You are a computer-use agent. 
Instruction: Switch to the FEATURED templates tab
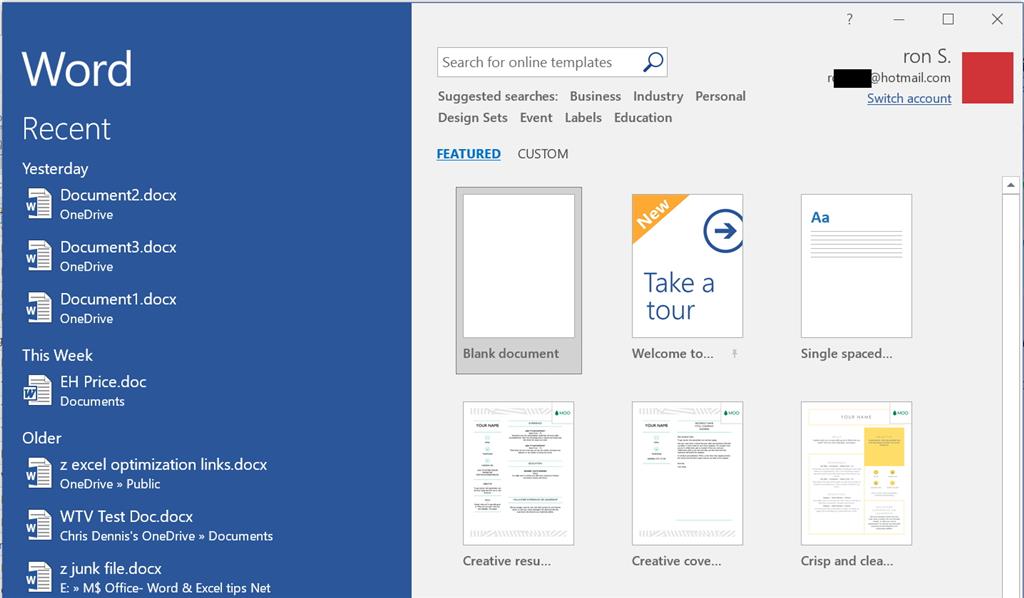[x=468, y=154]
